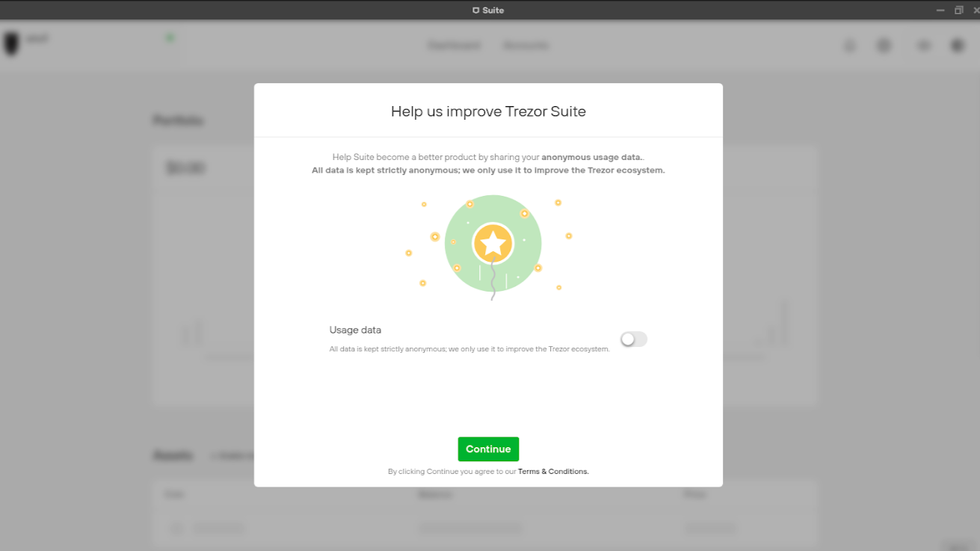Screen dimensions: 980x551
Task: Switch to the blurred Accounts tab
Action: point(525,46)
